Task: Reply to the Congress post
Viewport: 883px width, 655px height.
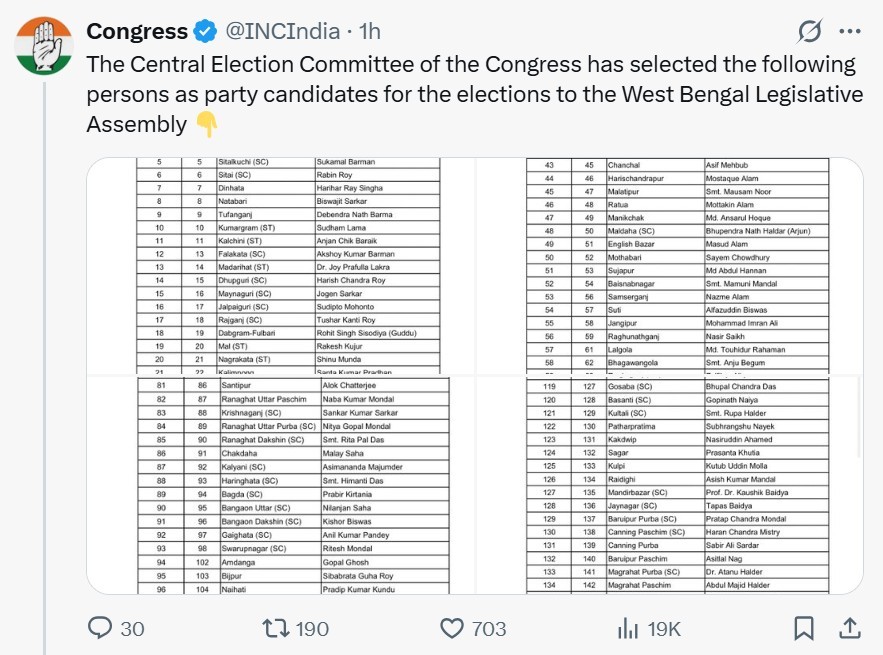Action: click(x=100, y=628)
